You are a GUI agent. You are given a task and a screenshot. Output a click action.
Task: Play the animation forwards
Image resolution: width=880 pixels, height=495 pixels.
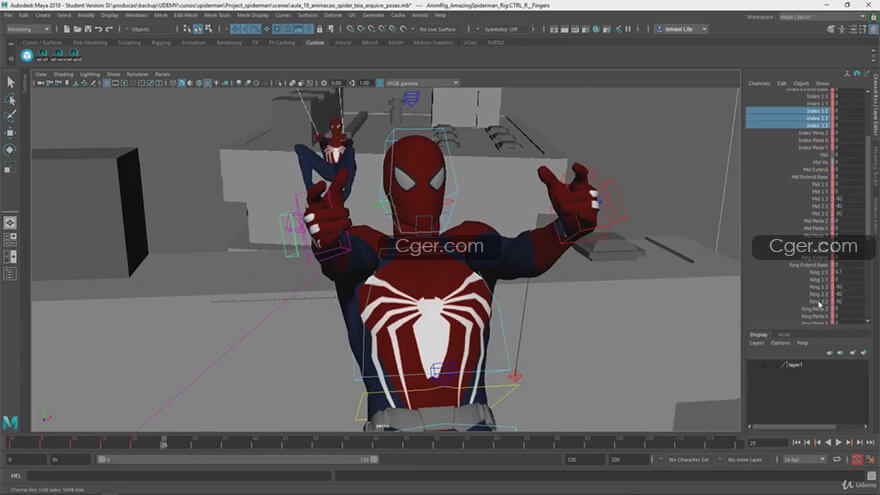click(838, 443)
